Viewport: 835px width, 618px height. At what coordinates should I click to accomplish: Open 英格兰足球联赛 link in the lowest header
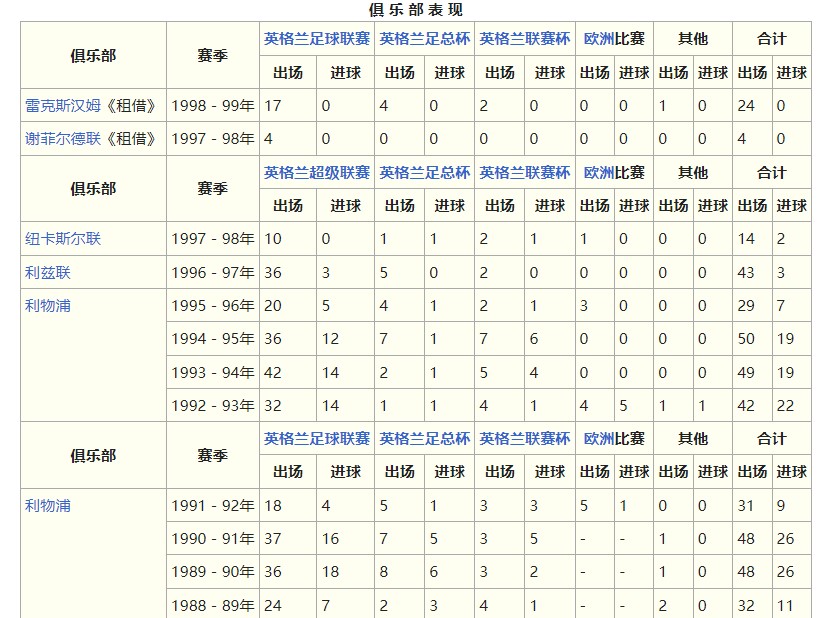[317, 439]
